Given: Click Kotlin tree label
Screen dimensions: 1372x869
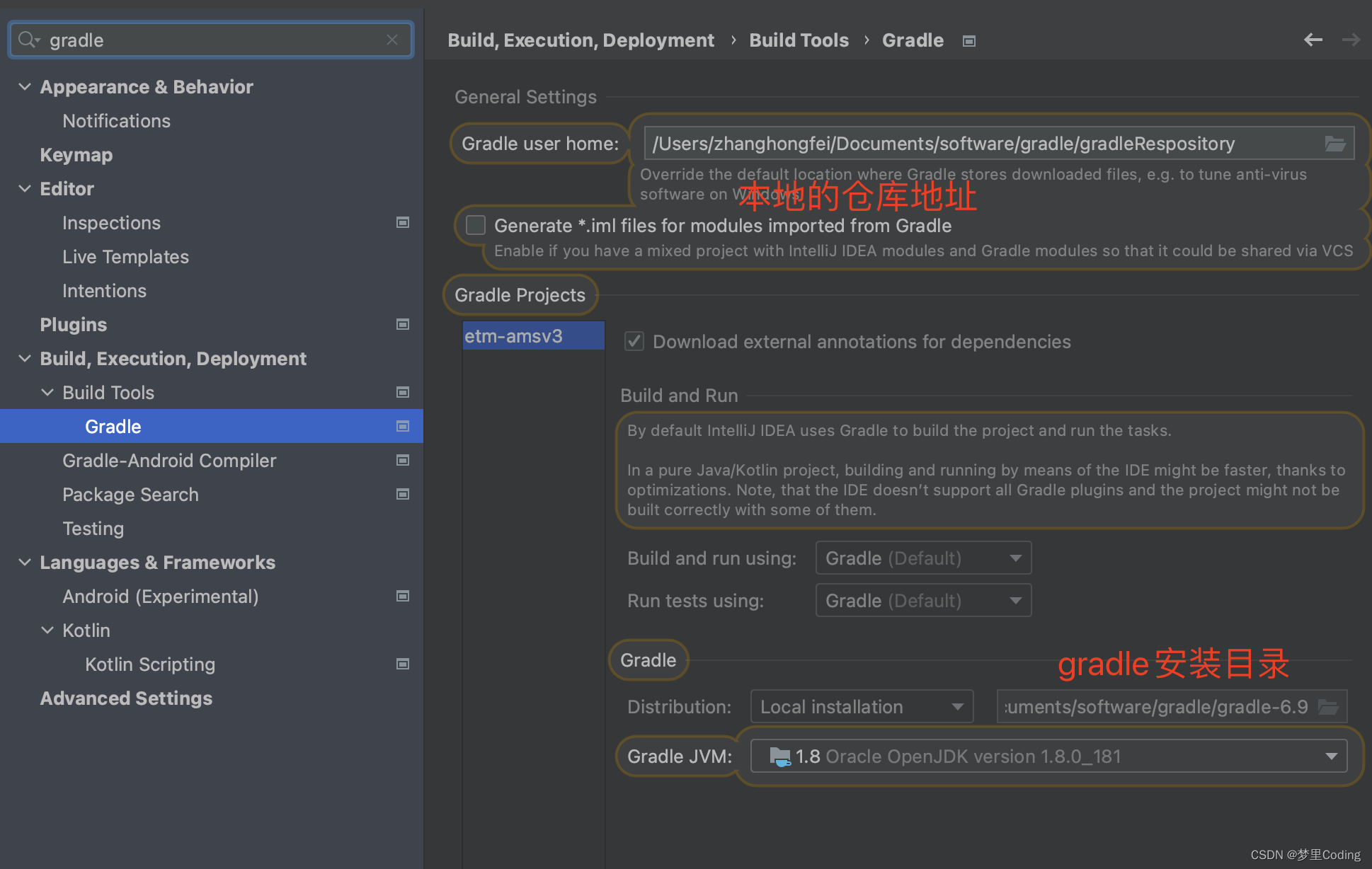Looking at the screenshot, I should click(86, 630).
